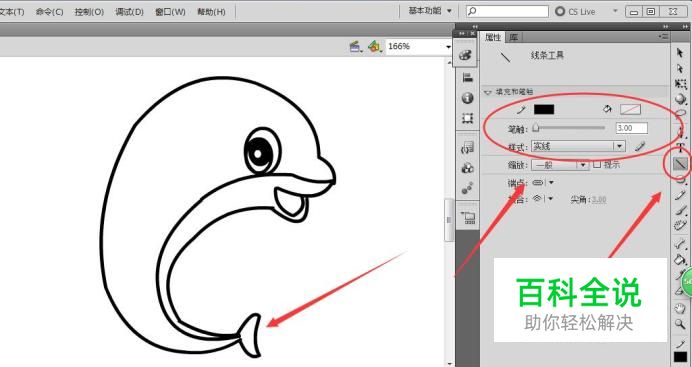
Task: Click the 尖角 miter value 3.00
Action: pos(598,200)
